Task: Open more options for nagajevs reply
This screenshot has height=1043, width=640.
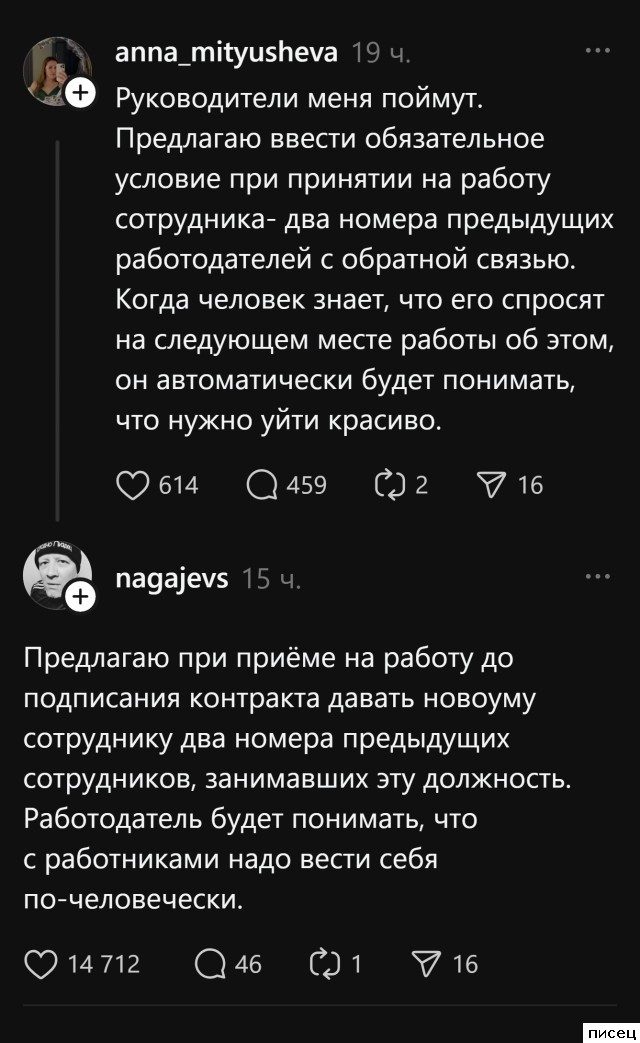Action: [x=597, y=576]
